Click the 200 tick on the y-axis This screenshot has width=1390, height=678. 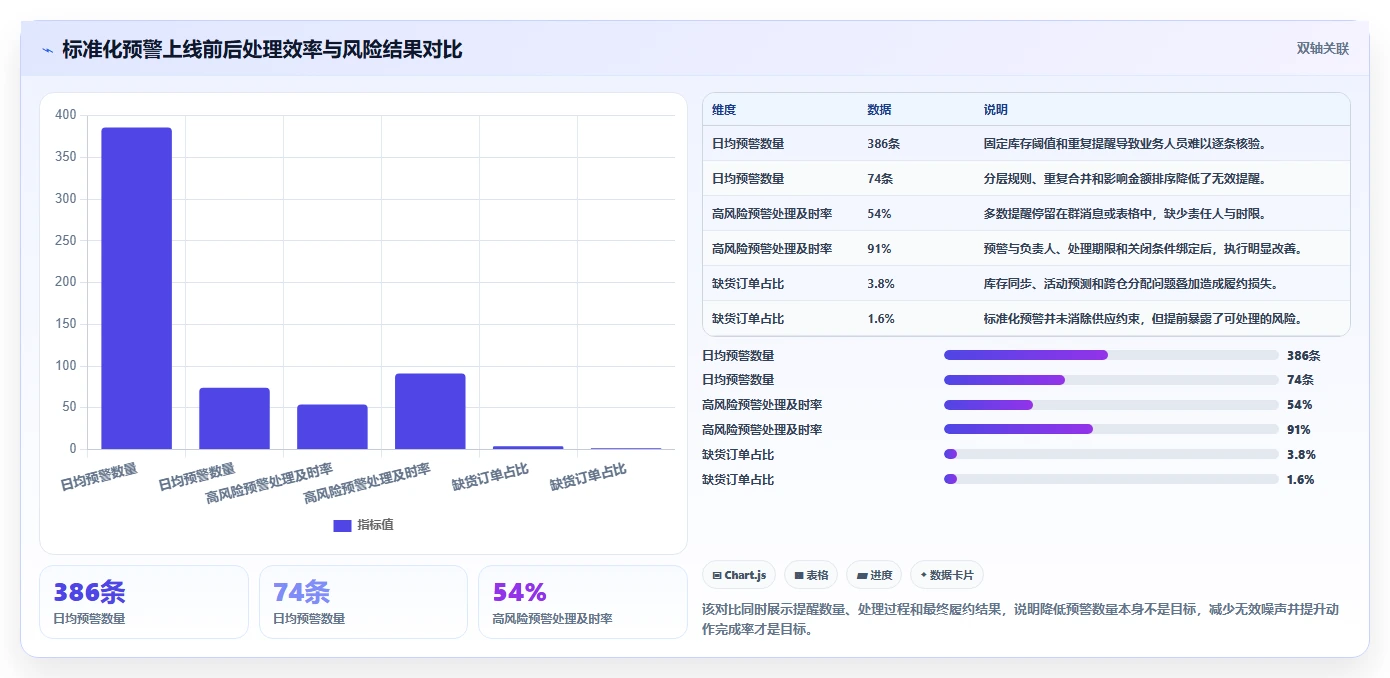tap(66, 282)
